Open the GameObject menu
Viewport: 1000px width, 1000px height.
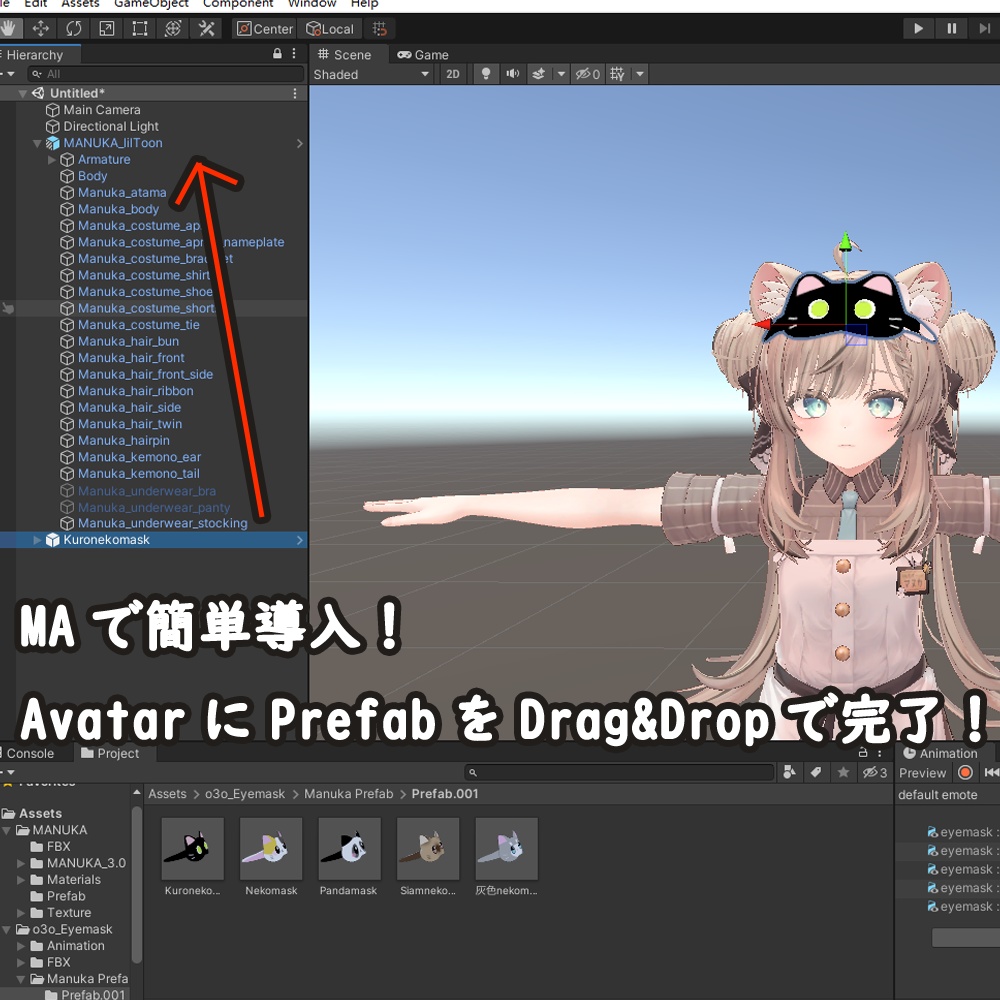coord(151,4)
